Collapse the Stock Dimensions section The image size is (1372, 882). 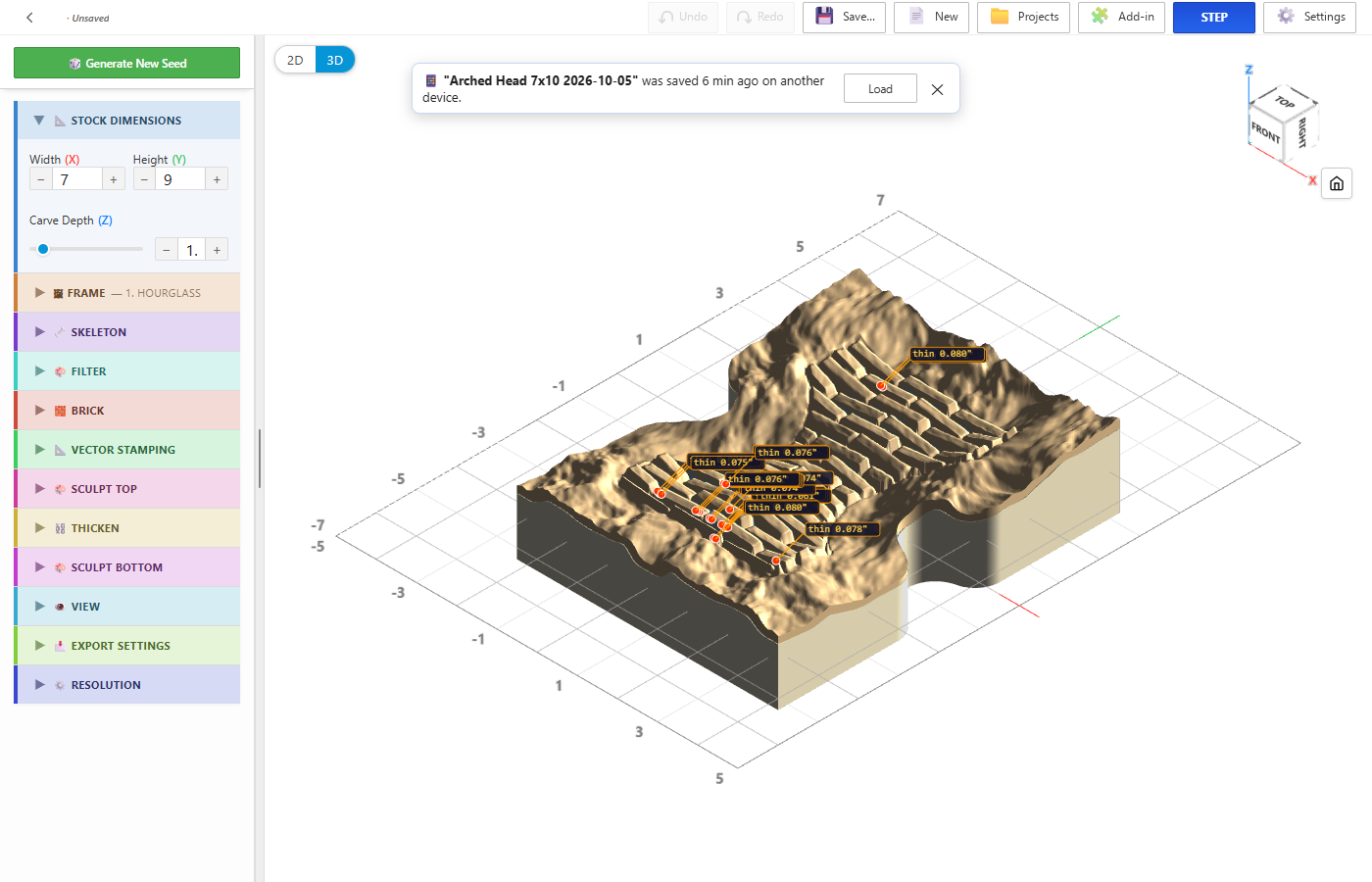coord(39,121)
